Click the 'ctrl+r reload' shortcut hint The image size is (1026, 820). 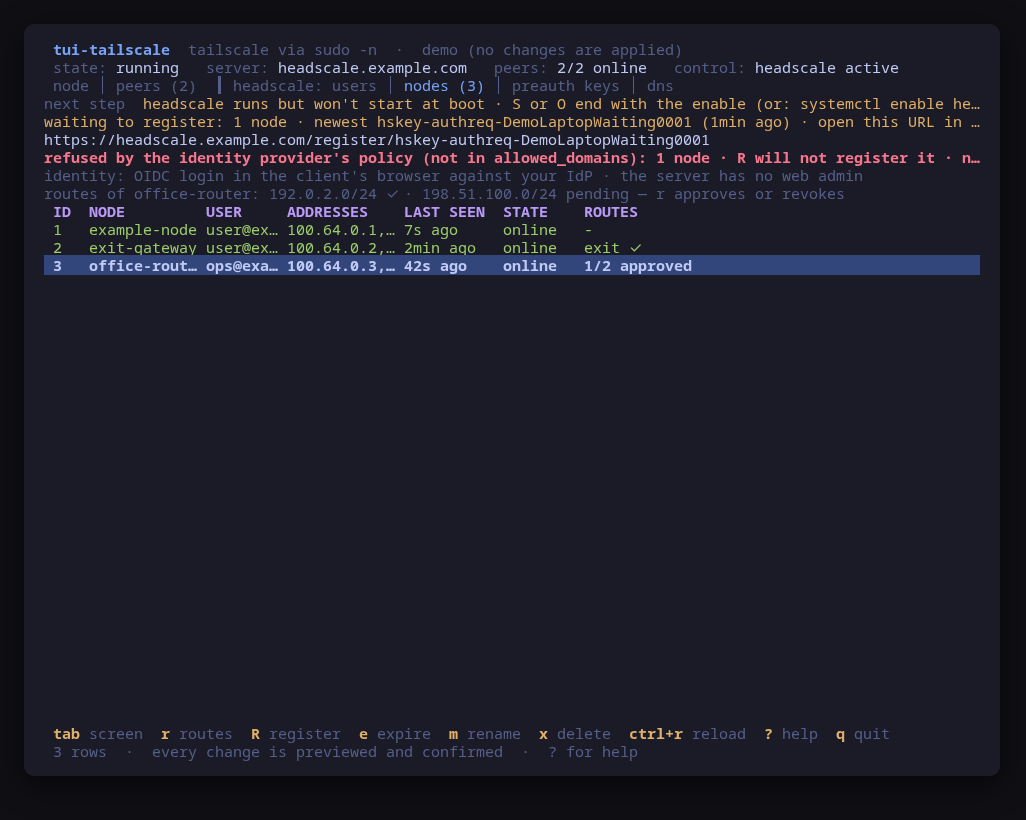[687, 734]
